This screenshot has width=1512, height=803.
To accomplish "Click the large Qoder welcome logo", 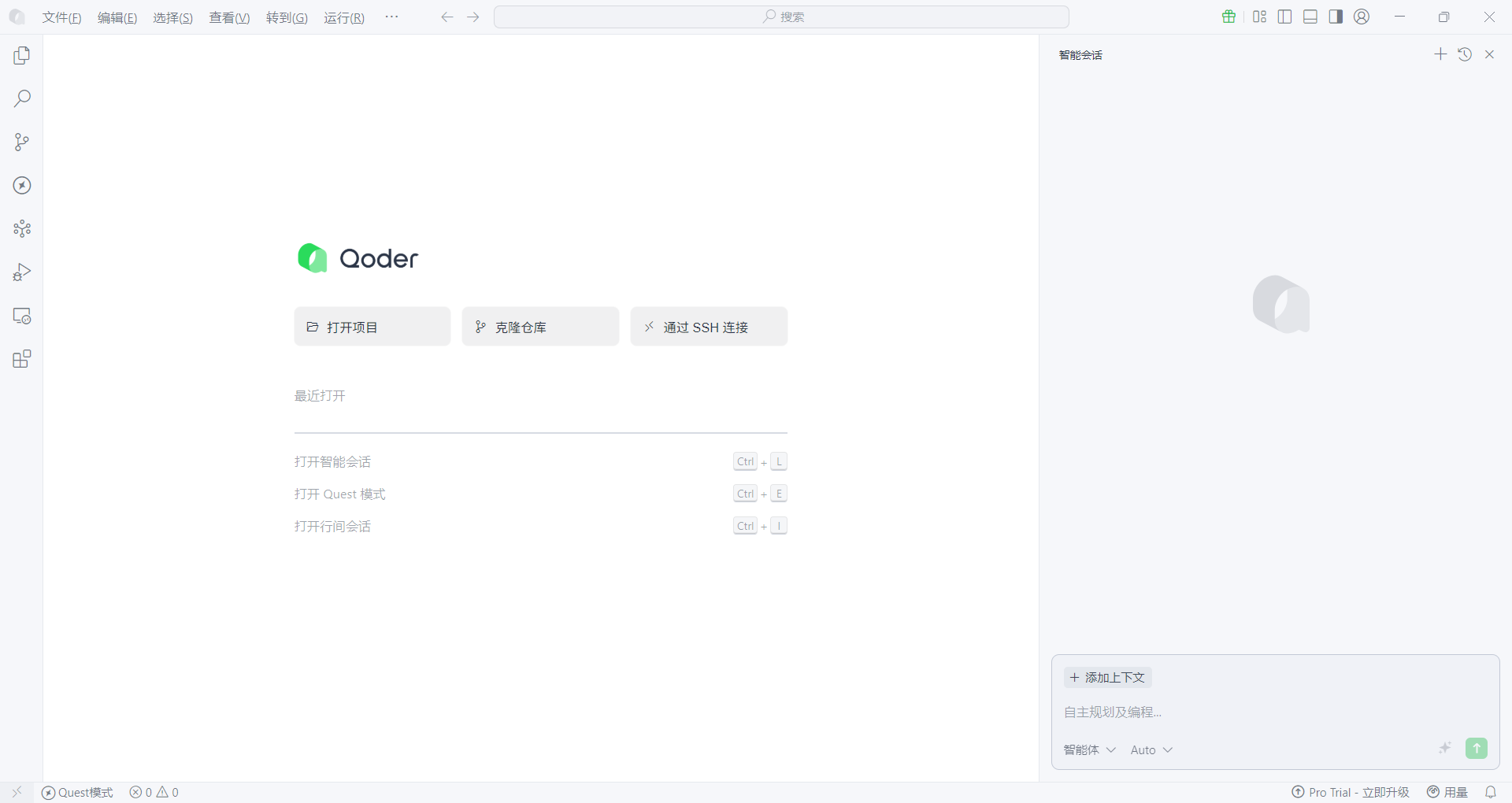I will tap(358, 258).
